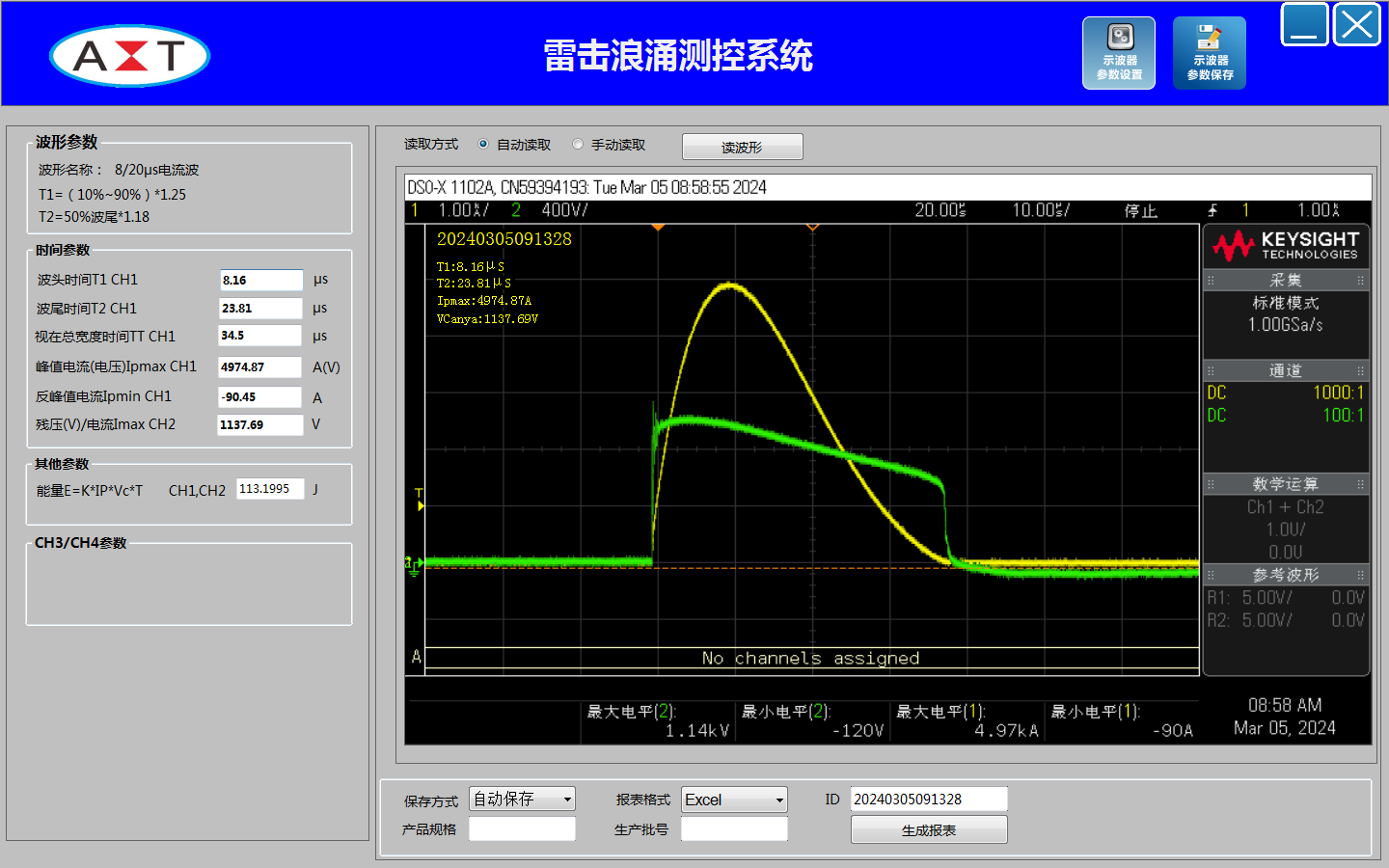Click the energy value field

270,489
